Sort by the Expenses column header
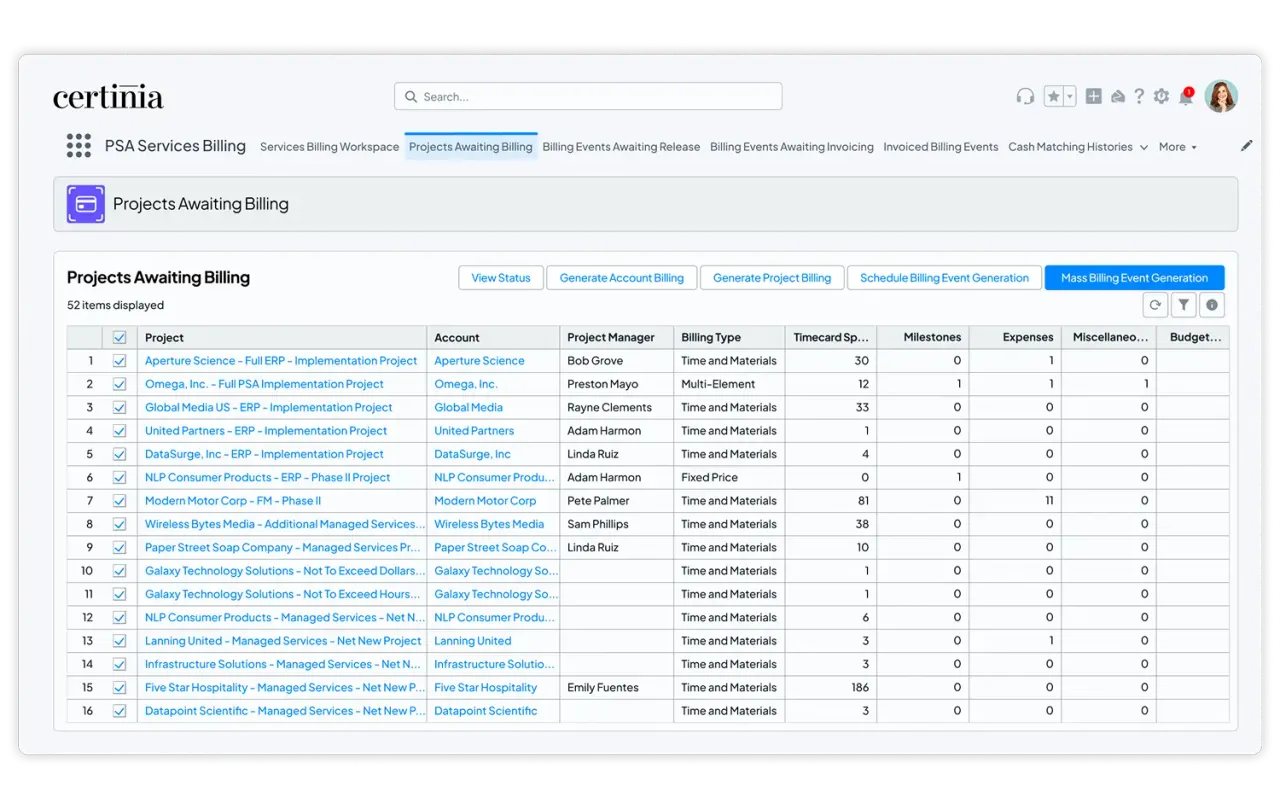Screen dimensions: 1280x809 coord(1015,338)
